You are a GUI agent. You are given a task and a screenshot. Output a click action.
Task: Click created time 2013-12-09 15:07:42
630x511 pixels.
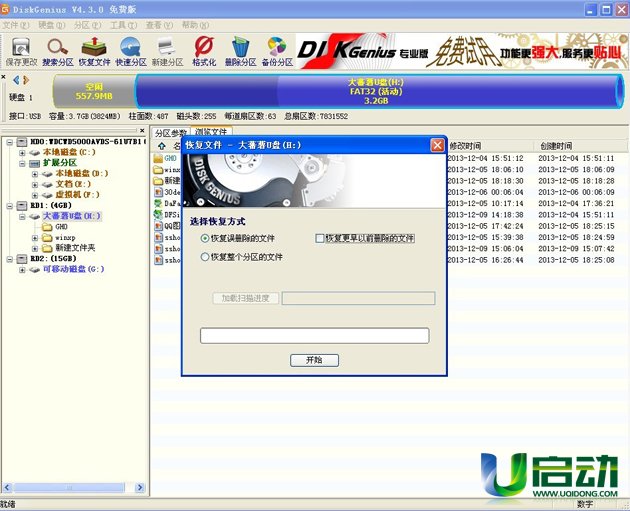point(576,249)
